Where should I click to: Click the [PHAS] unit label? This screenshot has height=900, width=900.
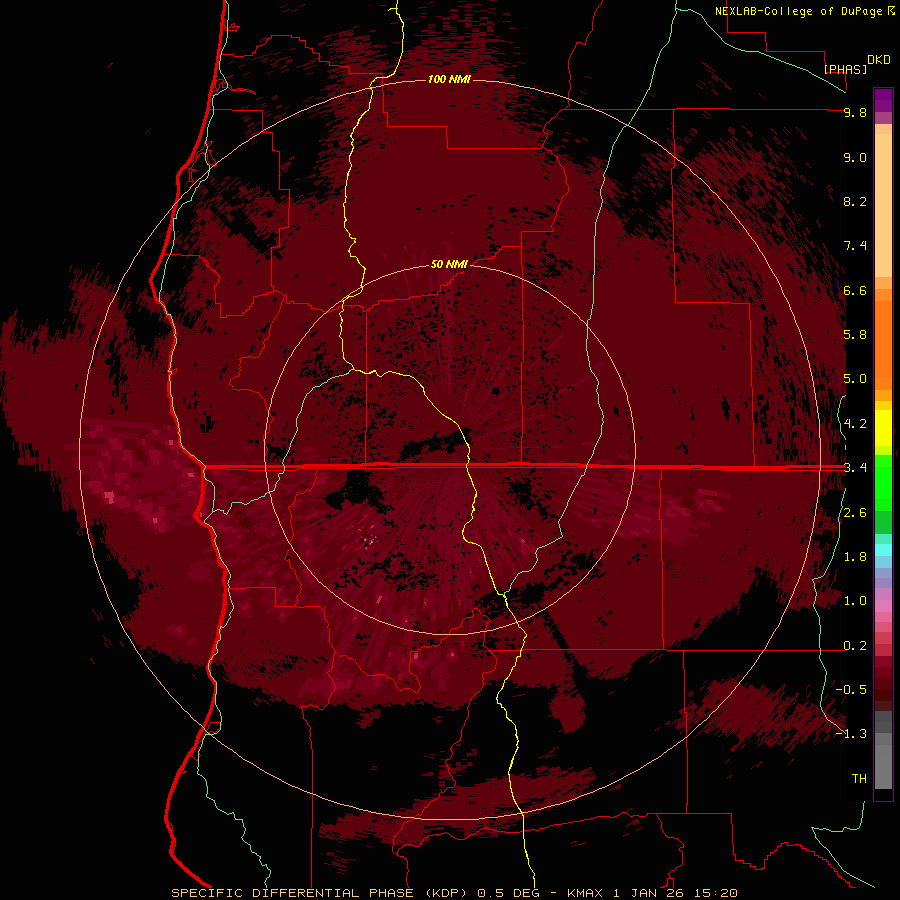tap(845, 69)
